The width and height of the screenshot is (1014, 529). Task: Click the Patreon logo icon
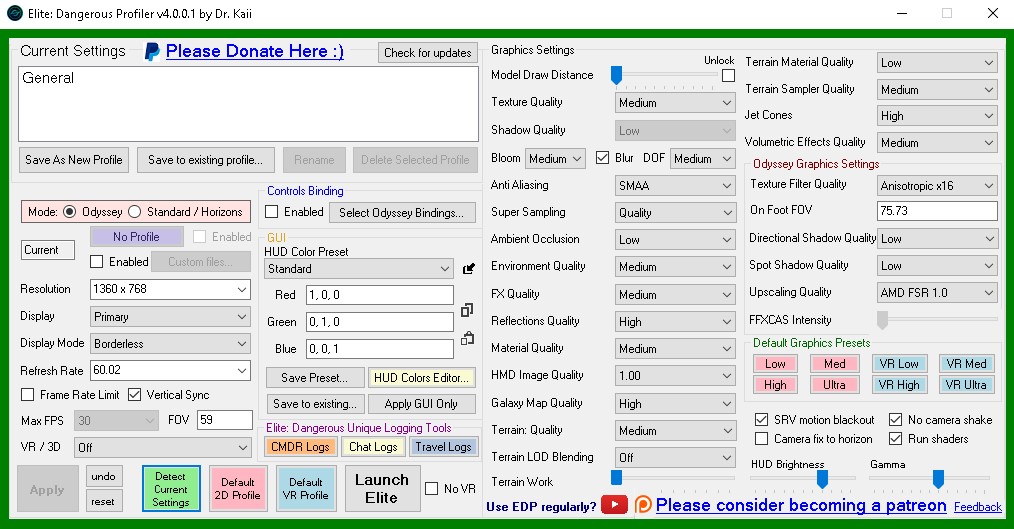(643, 505)
